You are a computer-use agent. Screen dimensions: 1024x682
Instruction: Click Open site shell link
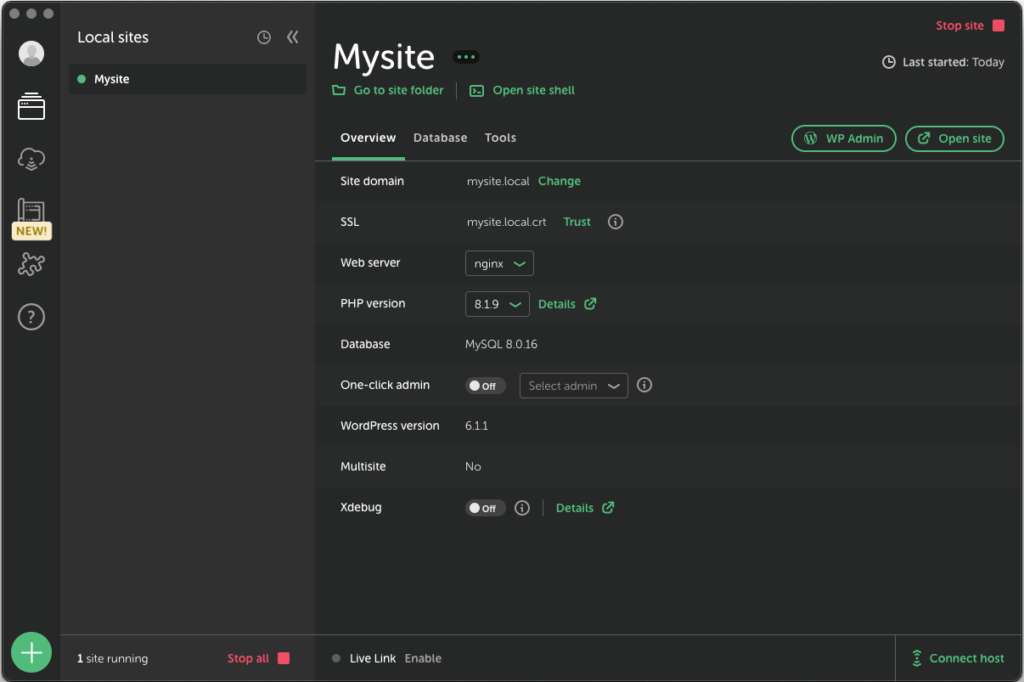pyautogui.click(x=534, y=90)
